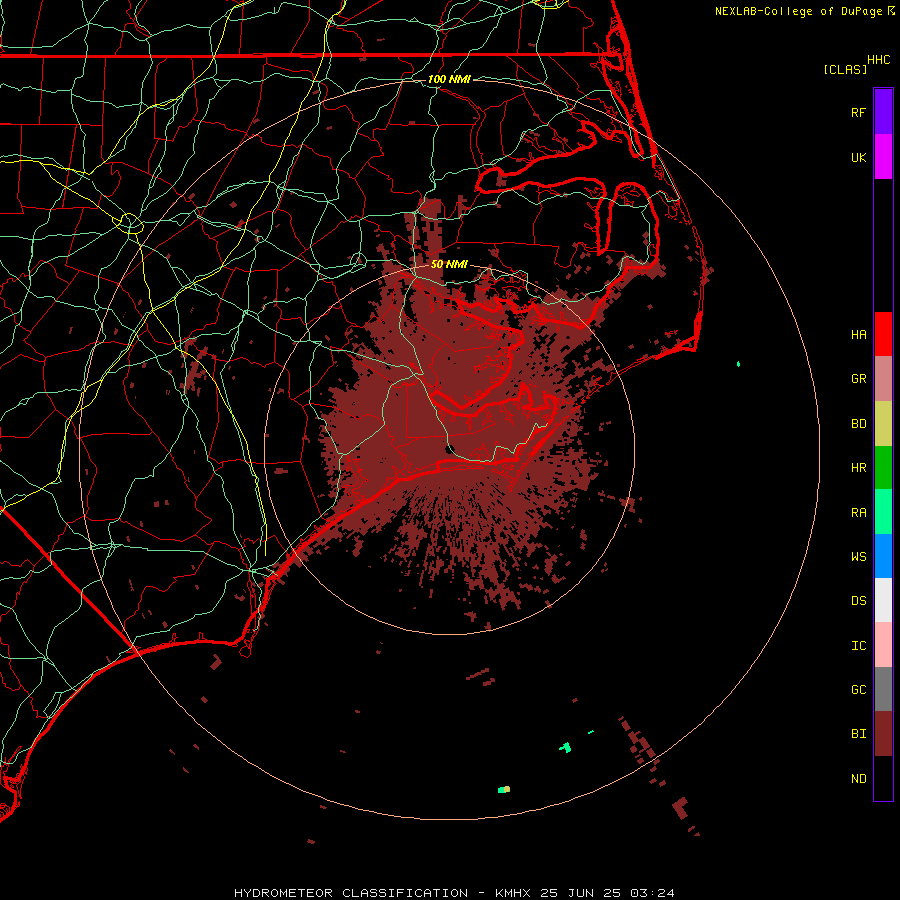Click the black radar site dot at center
The height and width of the screenshot is (900, 900).
point(450,448)
